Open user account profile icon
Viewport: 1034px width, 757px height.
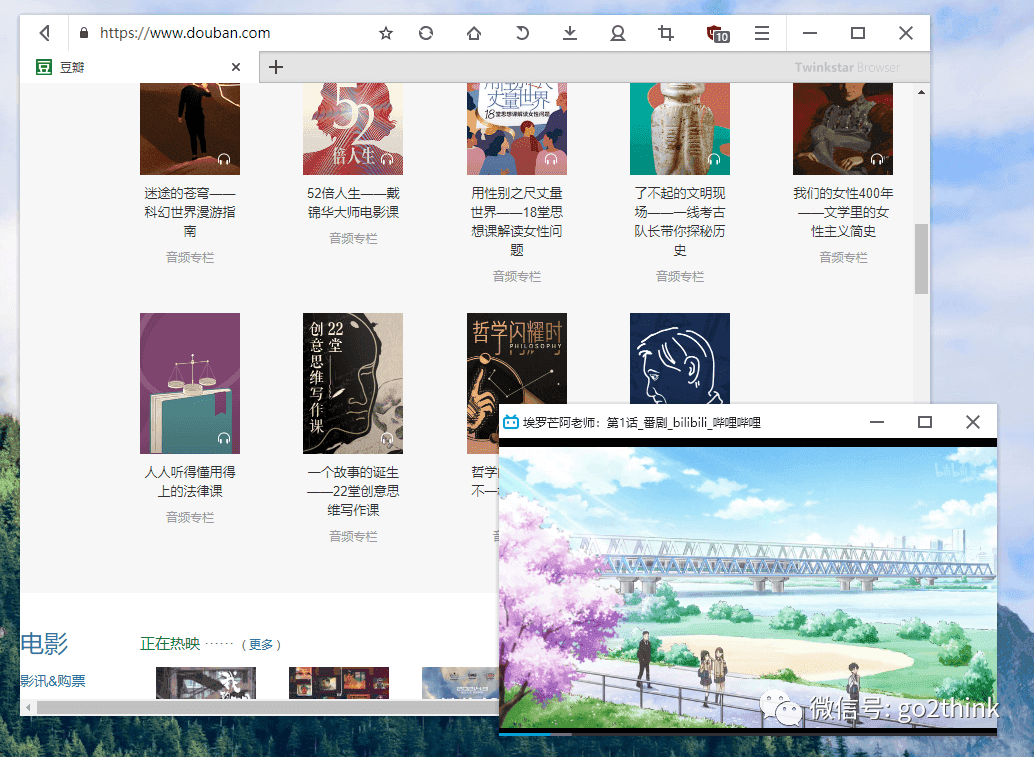click(x=618, y=33)
